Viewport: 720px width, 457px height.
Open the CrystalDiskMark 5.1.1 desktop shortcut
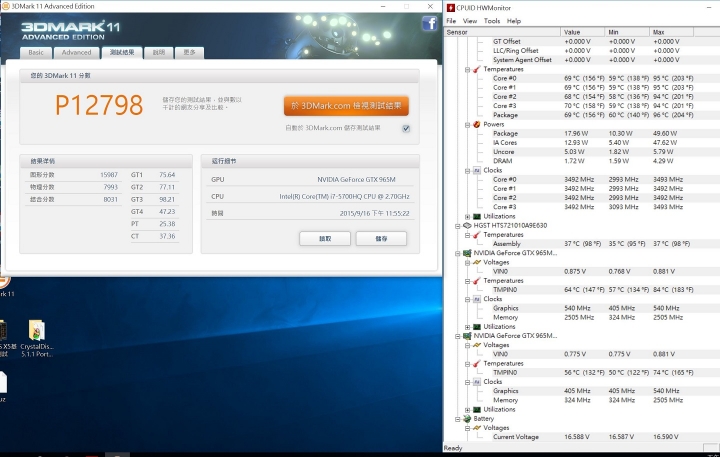[37, 339]
